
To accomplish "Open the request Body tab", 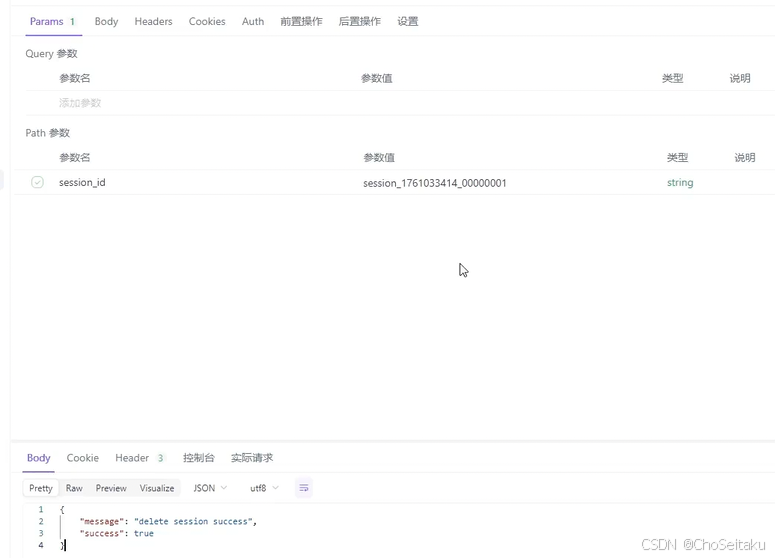I will coord(106,22).
